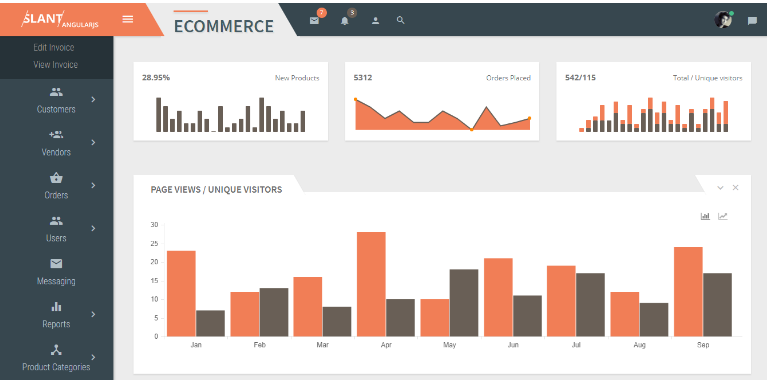The width and height of the screenshot is (767, 382).
Task: Select Vendors menu label
Action: pos(56,152)
